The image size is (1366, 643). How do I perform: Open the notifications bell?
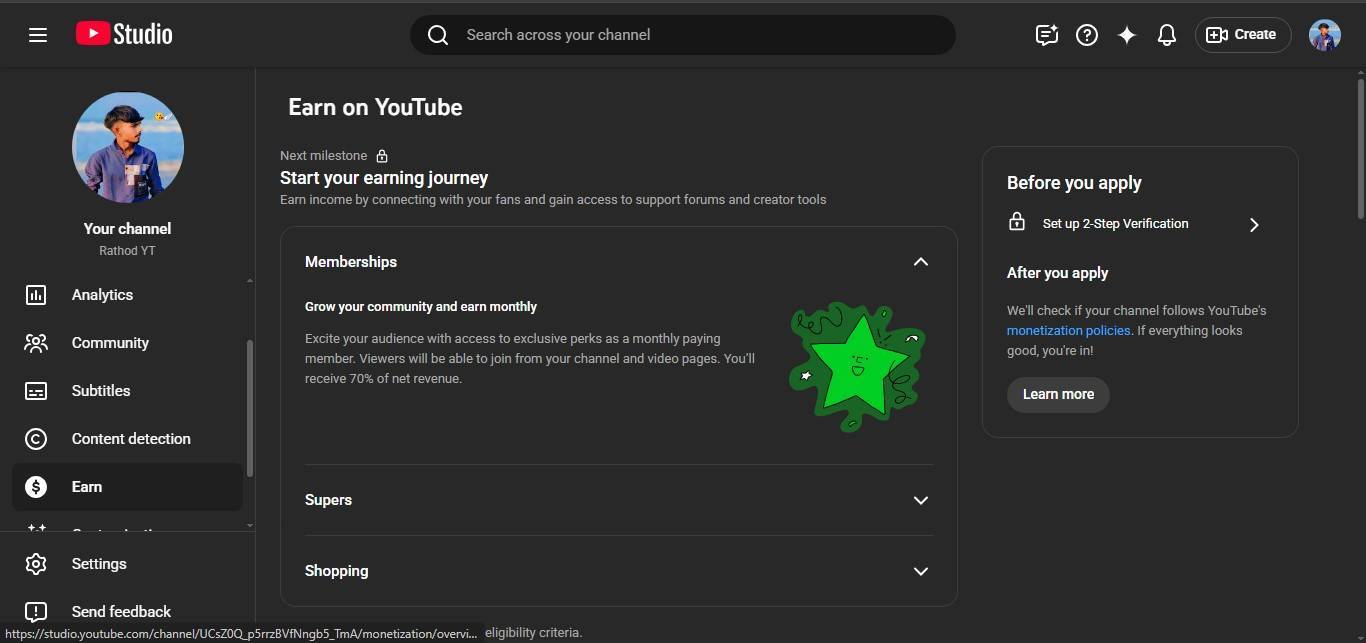tap(1166, 35)
